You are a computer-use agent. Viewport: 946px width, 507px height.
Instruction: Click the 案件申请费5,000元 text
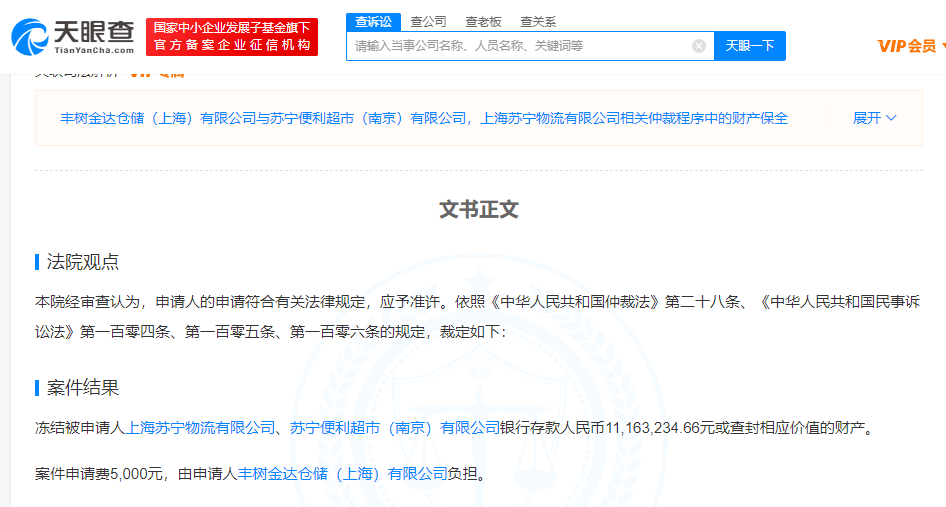tap(99, 474)
